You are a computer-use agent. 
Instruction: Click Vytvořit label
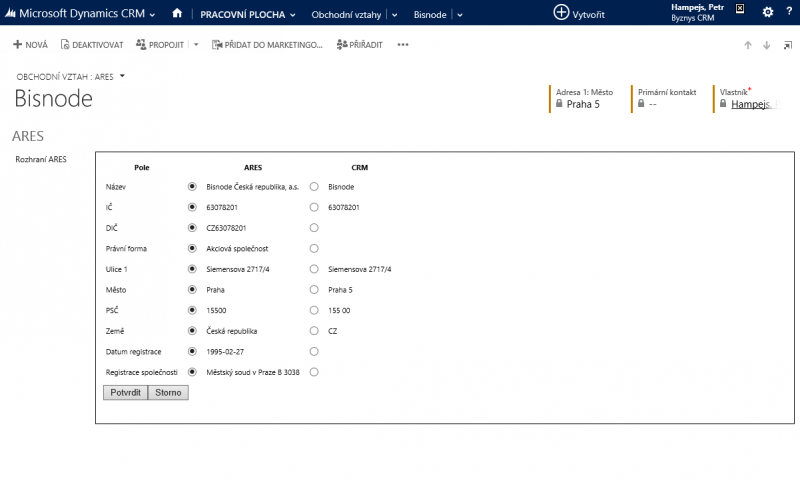(588, 14)
